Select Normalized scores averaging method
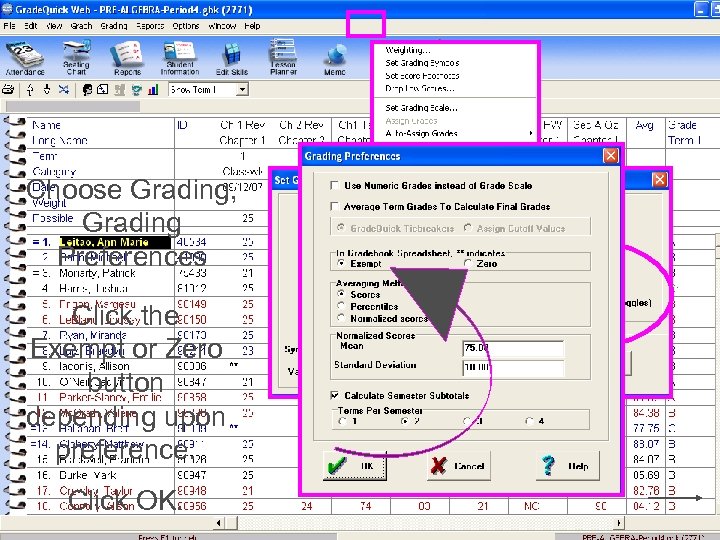720x540 pixels. click(341, 318)
